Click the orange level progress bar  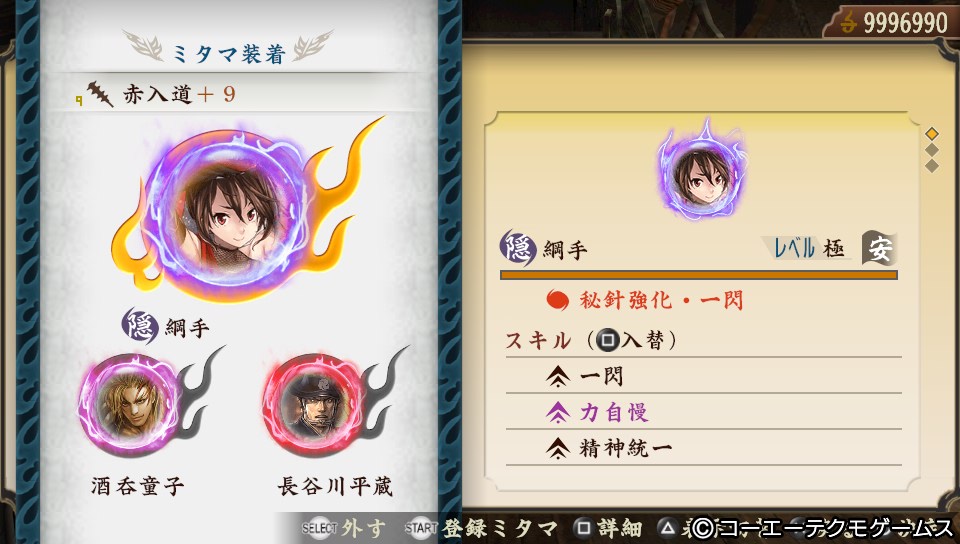click(699, 275)
